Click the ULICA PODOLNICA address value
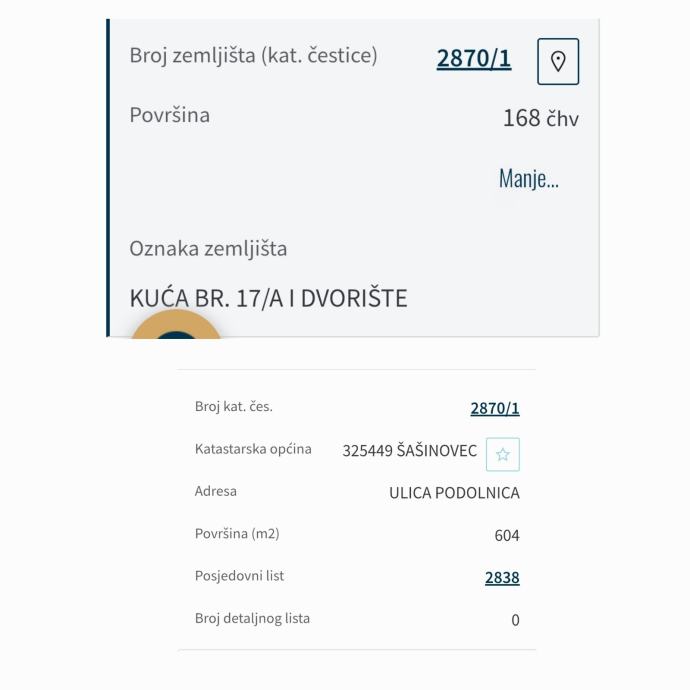Viewport: 690px width, 690px height. [x=454, y=493]
